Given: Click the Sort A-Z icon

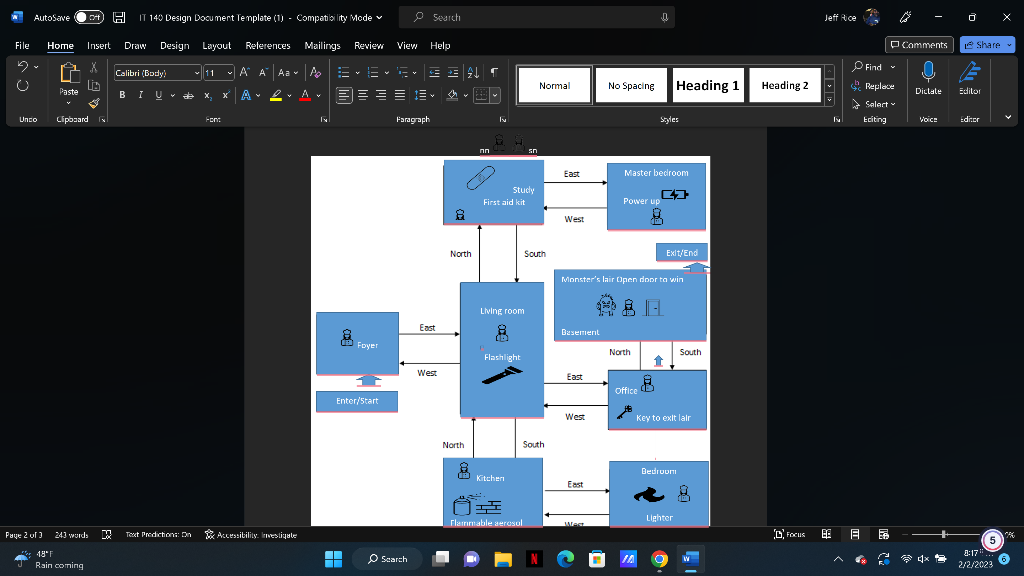Looking at the screenshot, I should 474,73.
